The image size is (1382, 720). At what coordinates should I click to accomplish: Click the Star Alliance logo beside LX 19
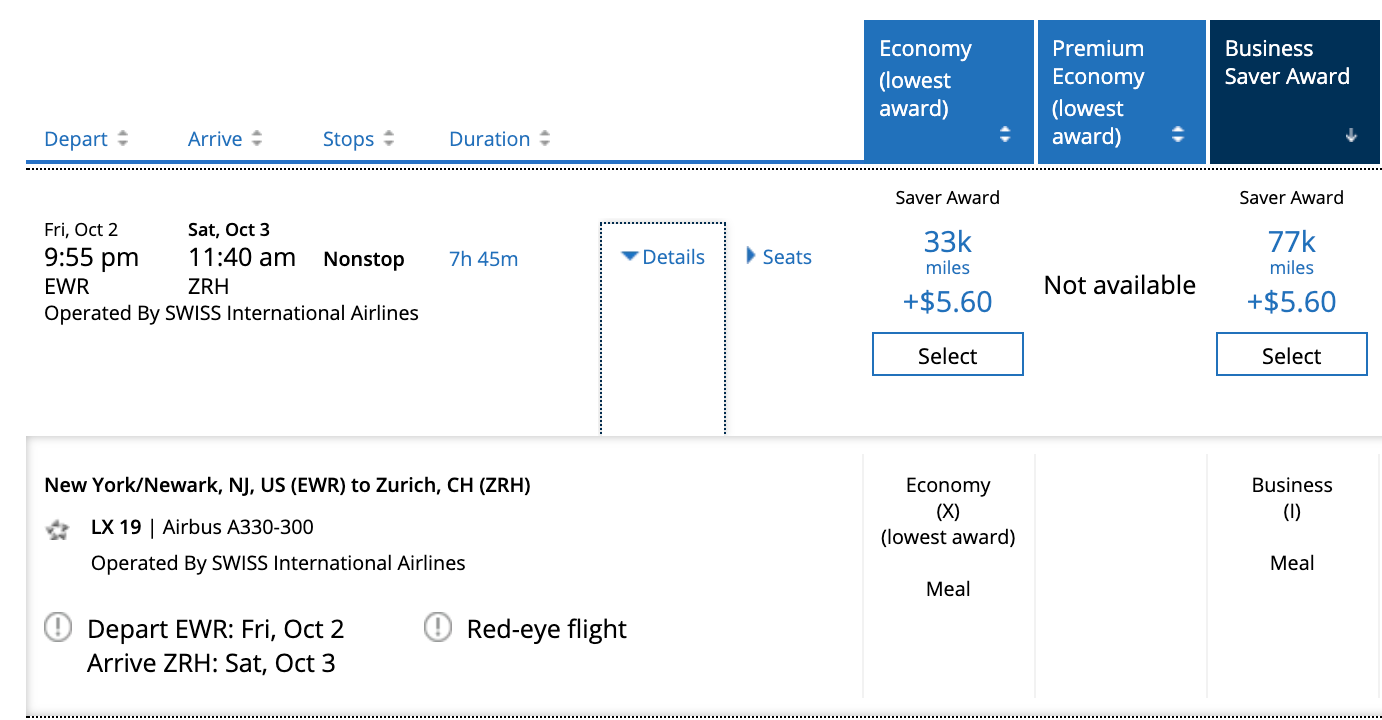[58, 529]
